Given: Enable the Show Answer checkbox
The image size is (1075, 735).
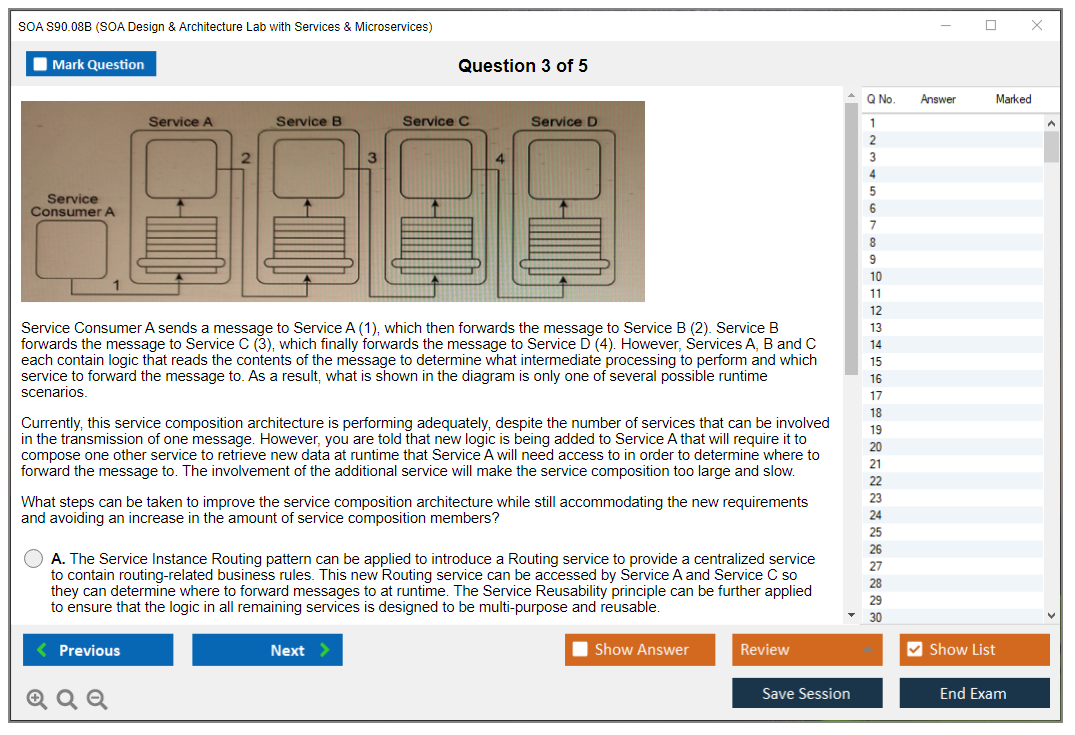Looking at the screenshot, I should [x=581, y=650].
